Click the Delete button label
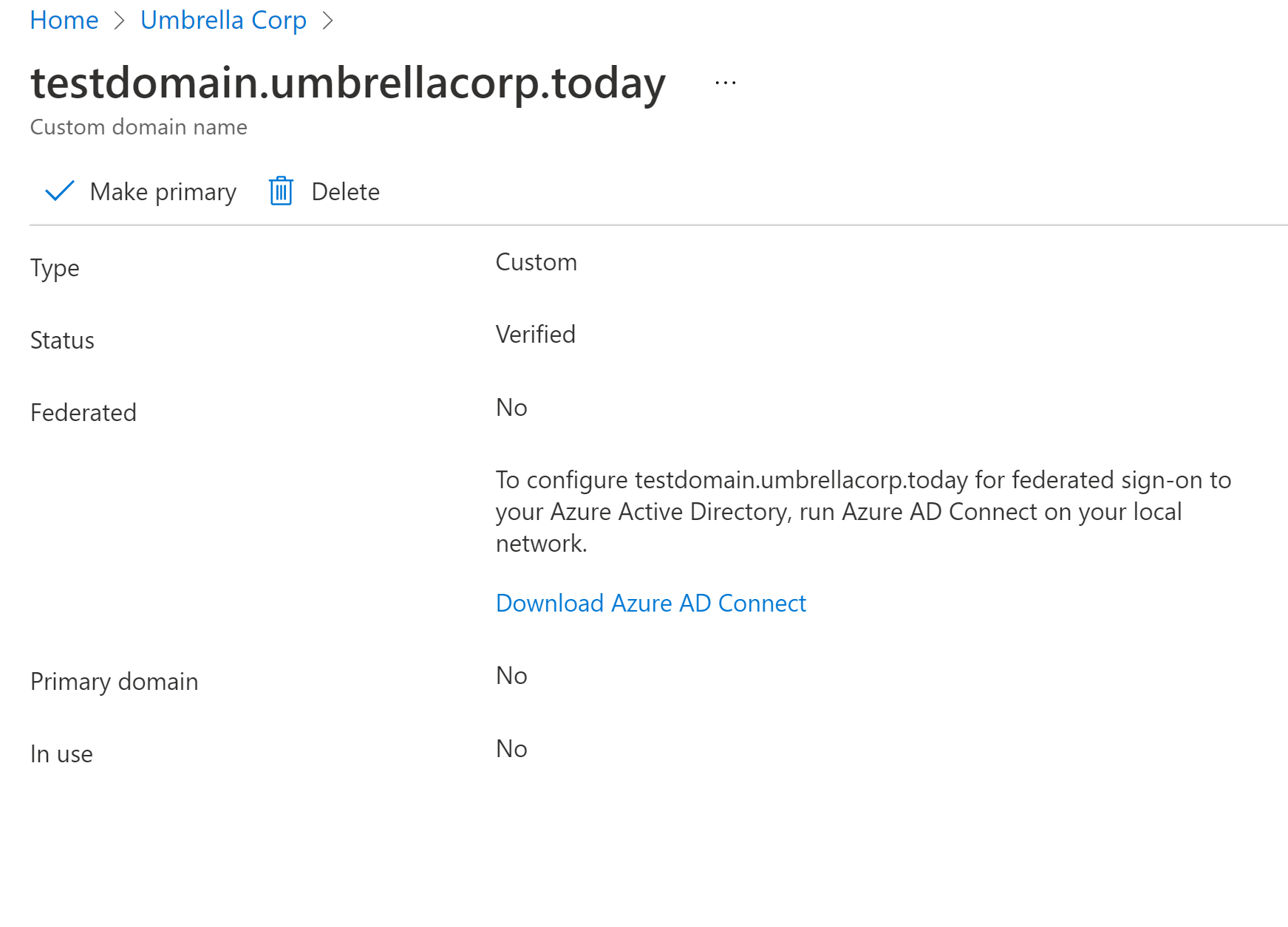The width and height of the screenshot is (1288, 927). pyautogui.click(x=345, y=191)
